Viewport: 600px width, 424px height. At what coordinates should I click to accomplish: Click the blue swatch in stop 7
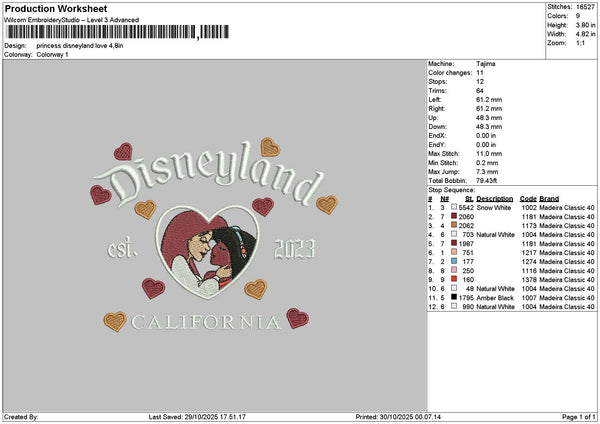(454, 261)
